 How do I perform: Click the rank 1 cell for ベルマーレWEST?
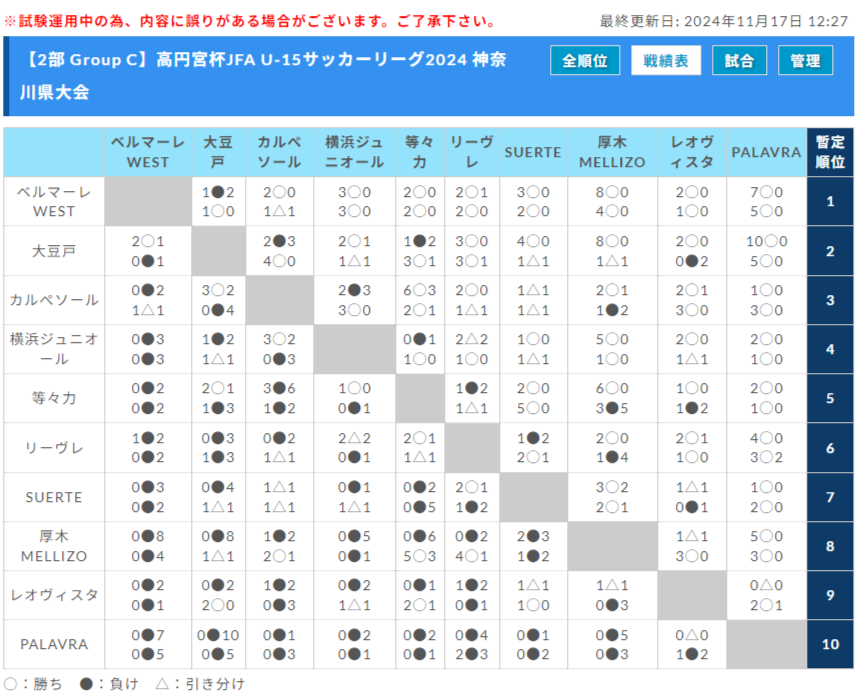click(830, 201)
